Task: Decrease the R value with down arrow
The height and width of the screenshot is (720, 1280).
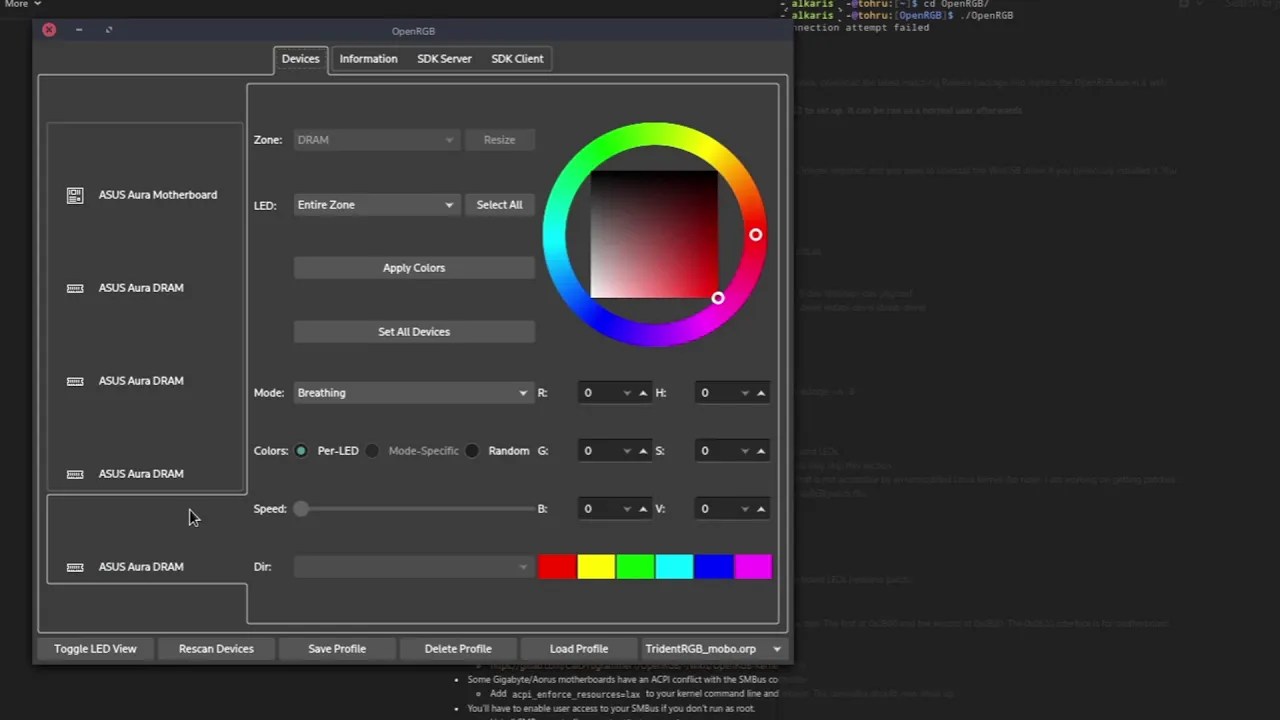Action: coord(627,393)
